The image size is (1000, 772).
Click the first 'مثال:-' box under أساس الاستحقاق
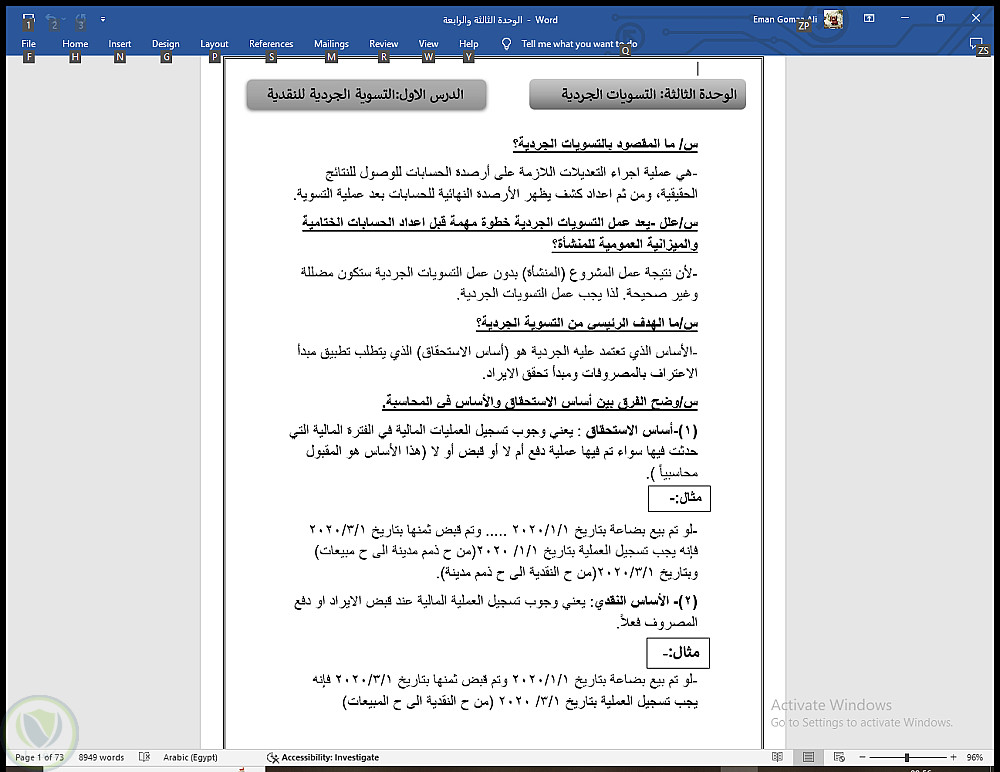pyautogui.click(x=679, y=498)
